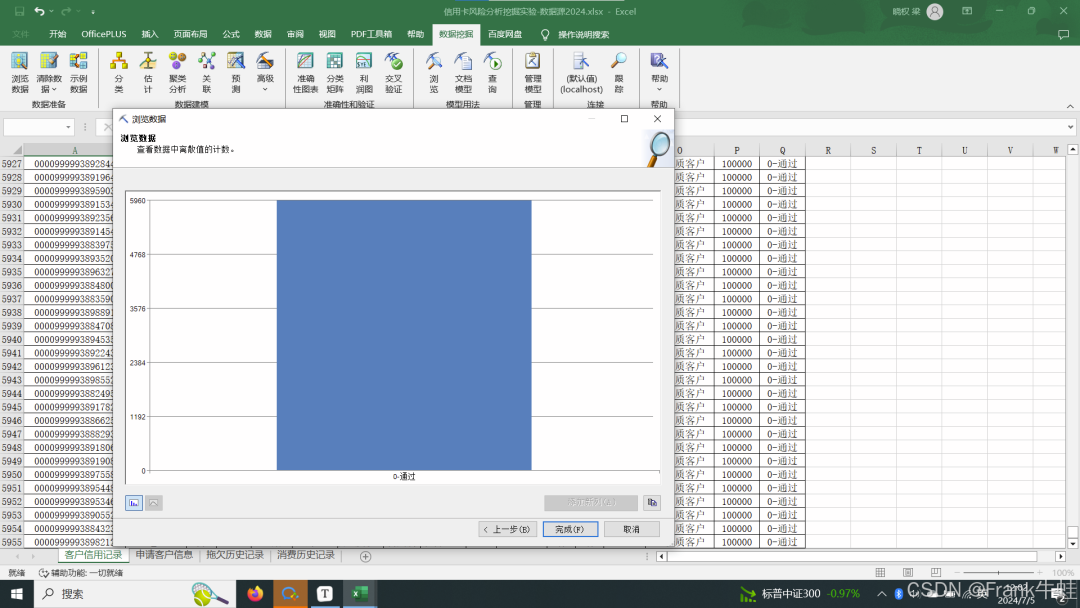Click the 示例数据 (Sample Data) icon
Image resolution: width=1080 pixels, height=608 pixels.
tap(78, 71)
